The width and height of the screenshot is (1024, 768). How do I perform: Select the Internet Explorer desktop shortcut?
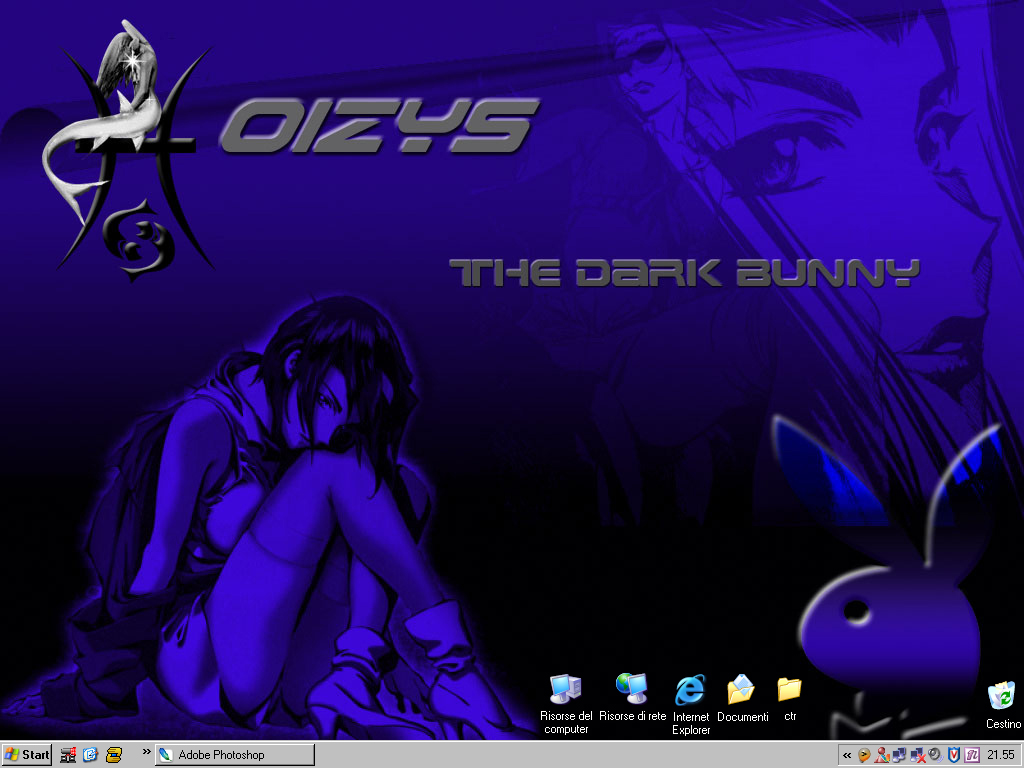tap(690, 692)
